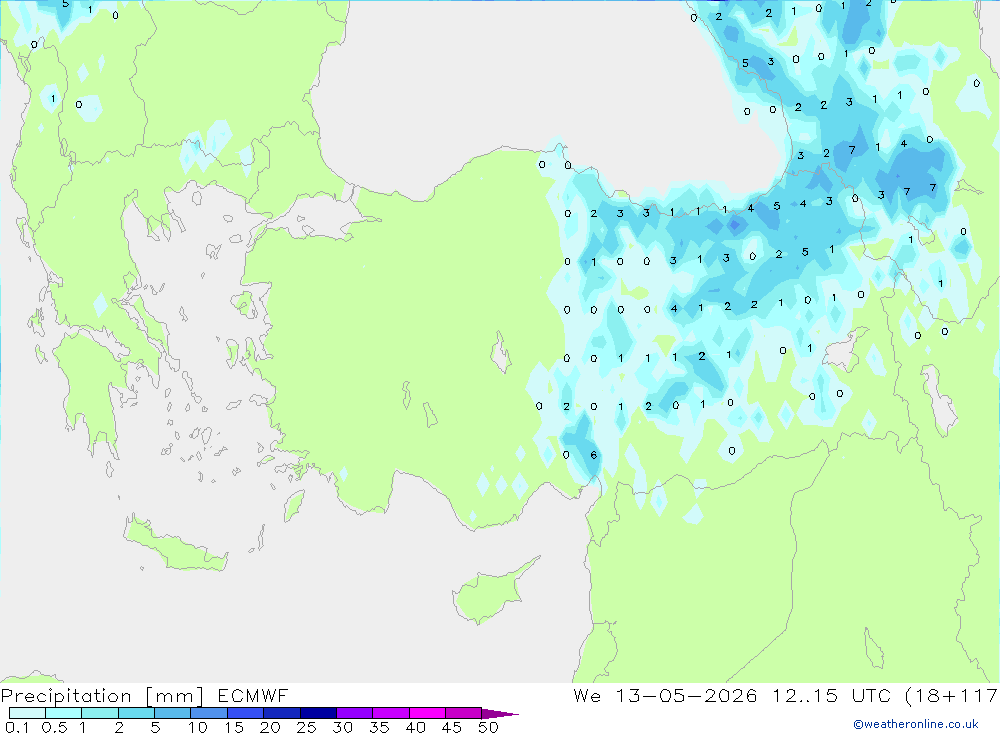This screenshot has height=733, width=1000.
Task: Click the '40' legend scale label
Action: [x=416, y=727]
